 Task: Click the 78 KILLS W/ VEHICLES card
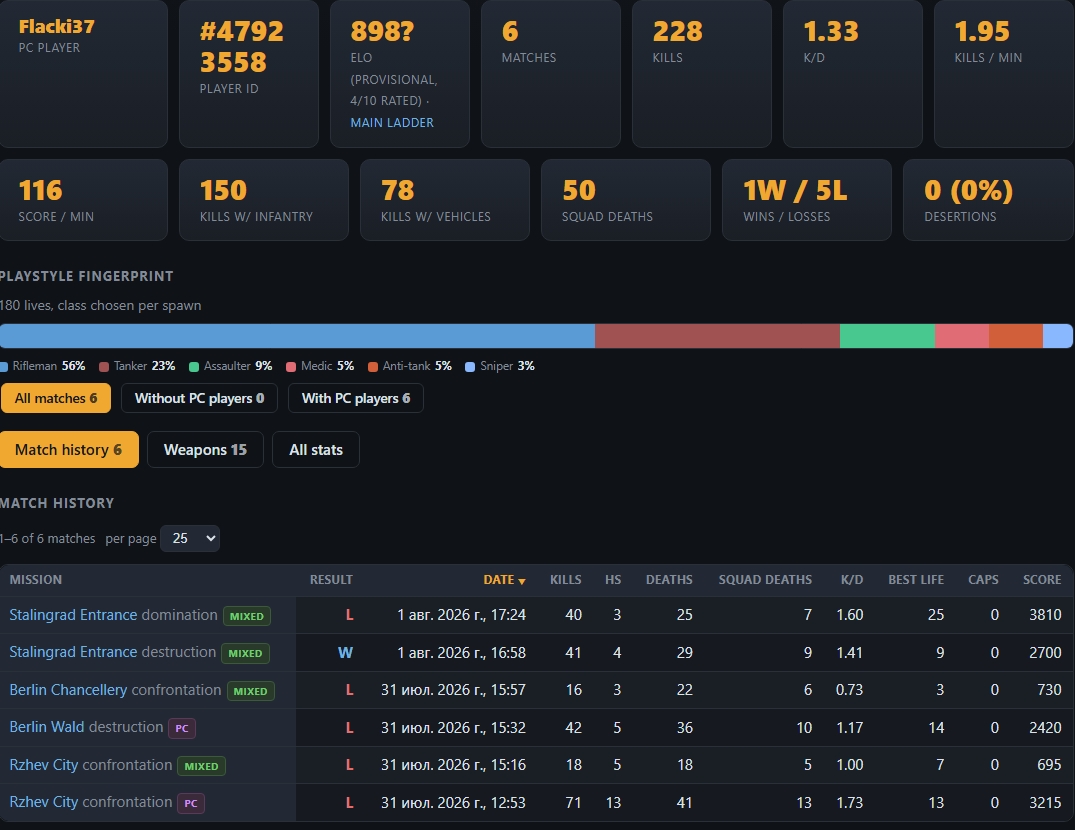(445, 200)
